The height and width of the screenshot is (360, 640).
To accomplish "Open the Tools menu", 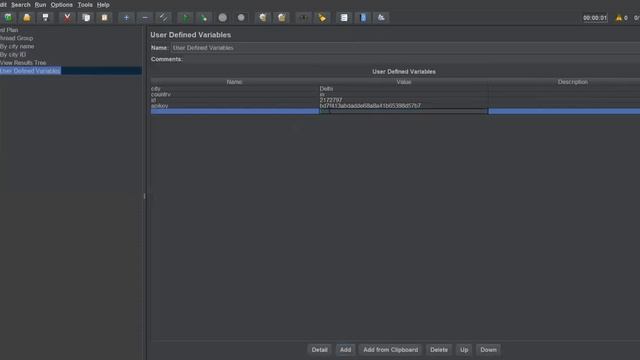I will [x=85, y=5].
